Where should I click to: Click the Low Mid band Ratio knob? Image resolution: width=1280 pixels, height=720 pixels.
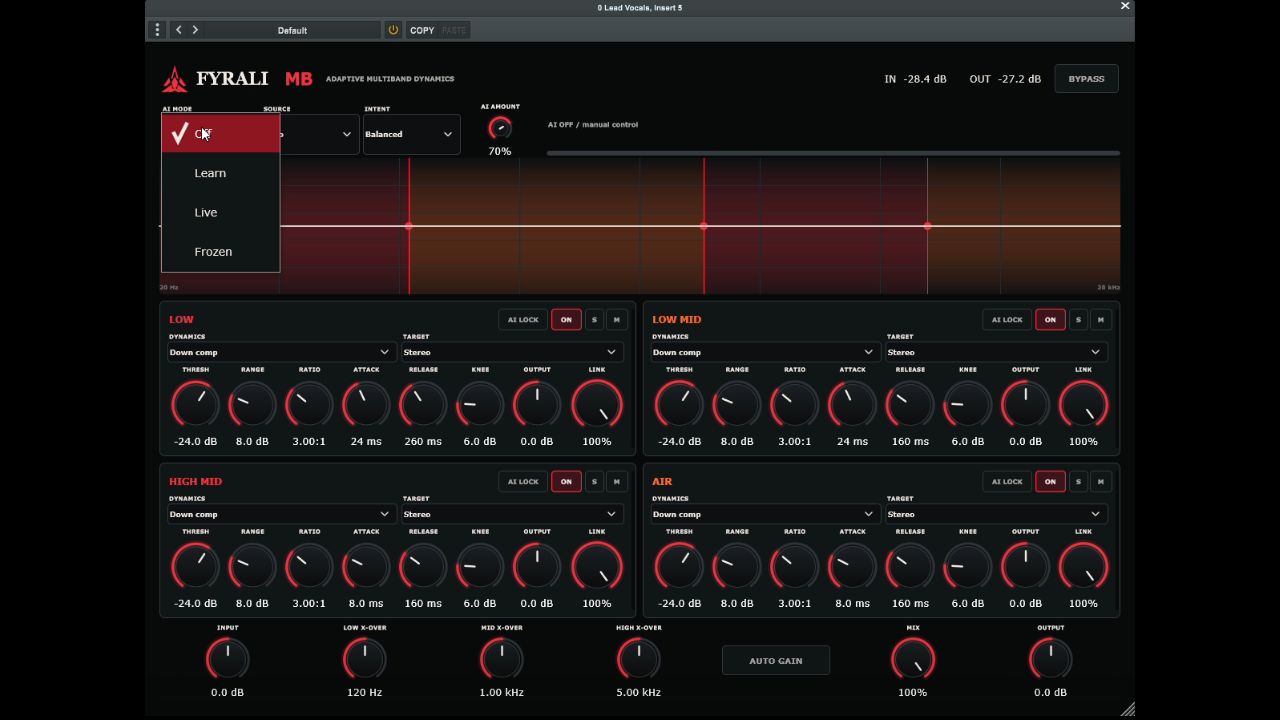(794, 405)
